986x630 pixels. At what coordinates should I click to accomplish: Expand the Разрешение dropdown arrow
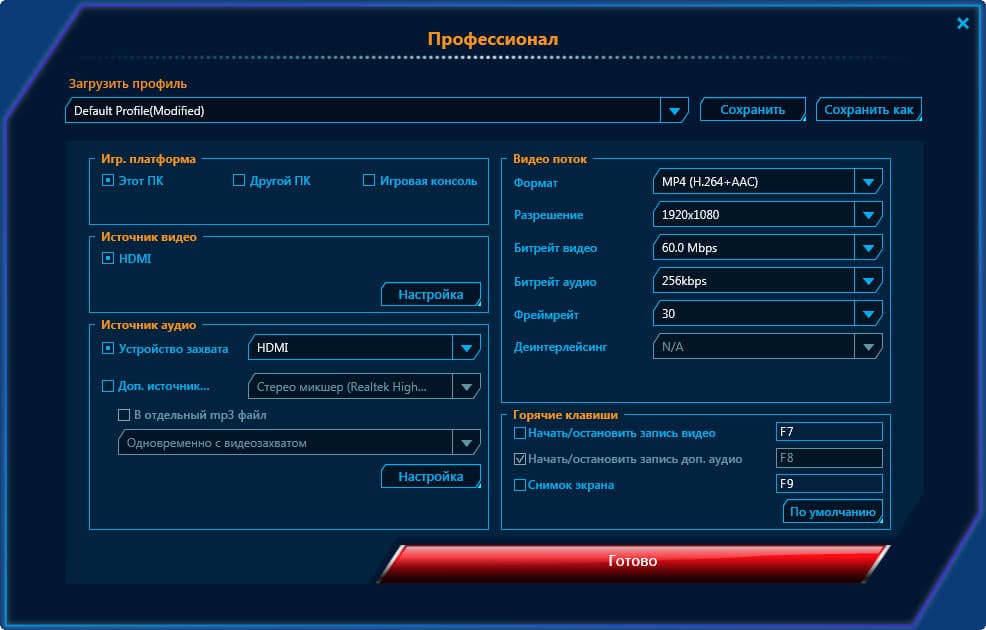pyautogui.click(x=868, y=215)
